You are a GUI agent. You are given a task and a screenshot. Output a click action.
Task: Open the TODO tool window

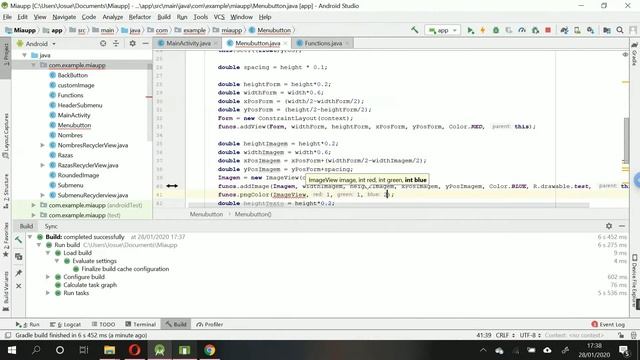103,324
